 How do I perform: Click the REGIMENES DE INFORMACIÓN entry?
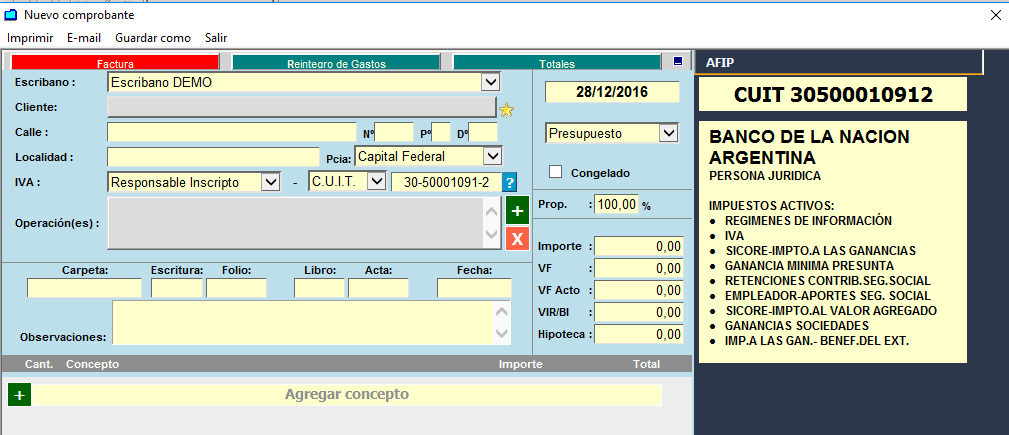pyautogui.click(x=808, y=220)
